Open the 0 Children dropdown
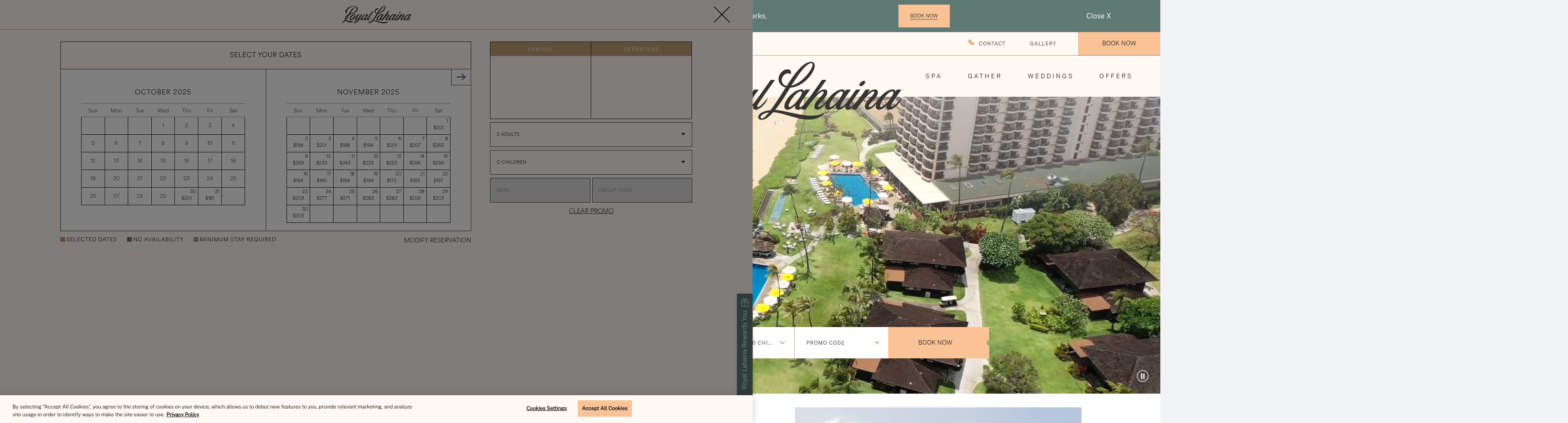1568x423 pixels. 590,162
